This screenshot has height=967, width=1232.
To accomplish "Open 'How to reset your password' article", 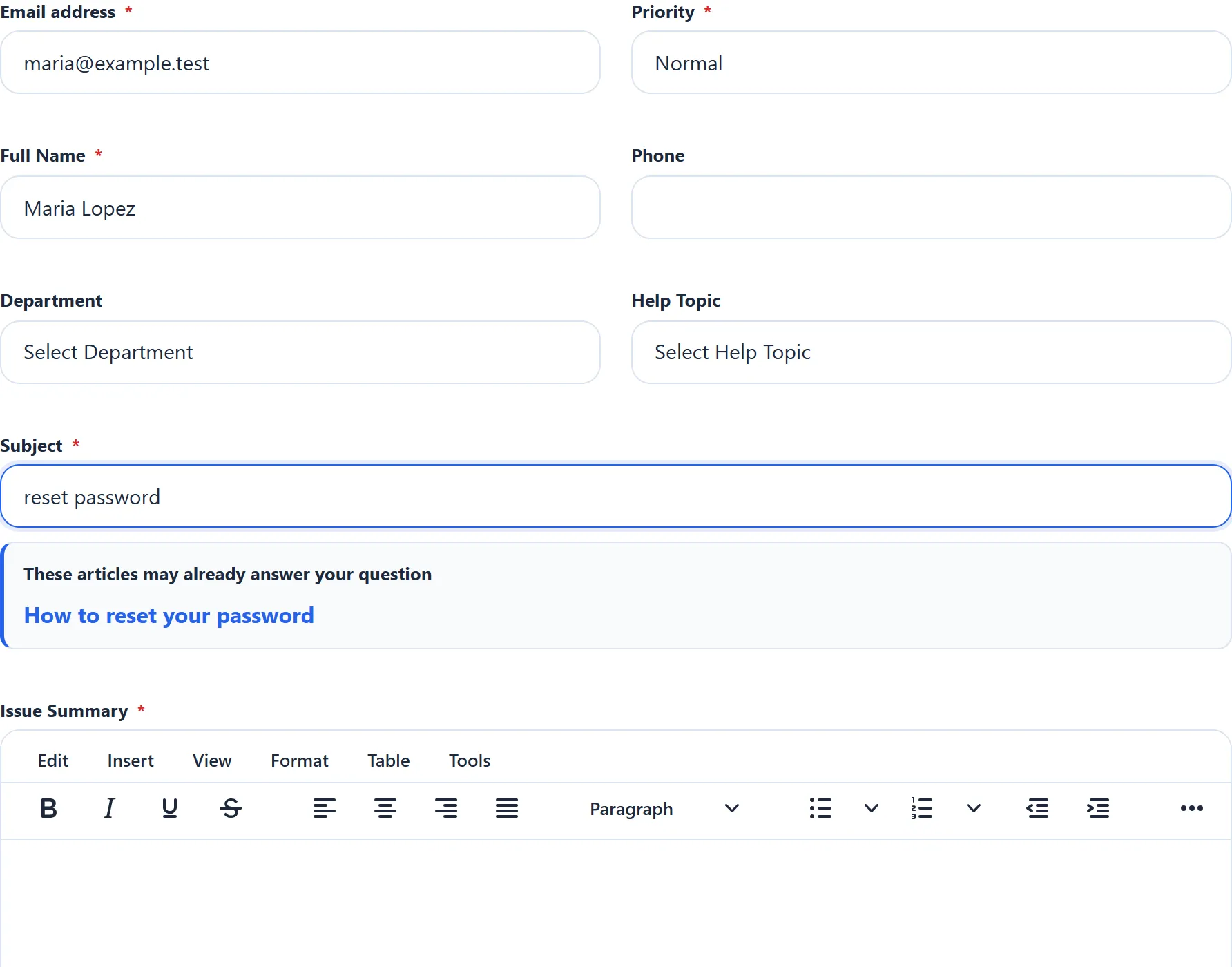I will tap(169, 615).
